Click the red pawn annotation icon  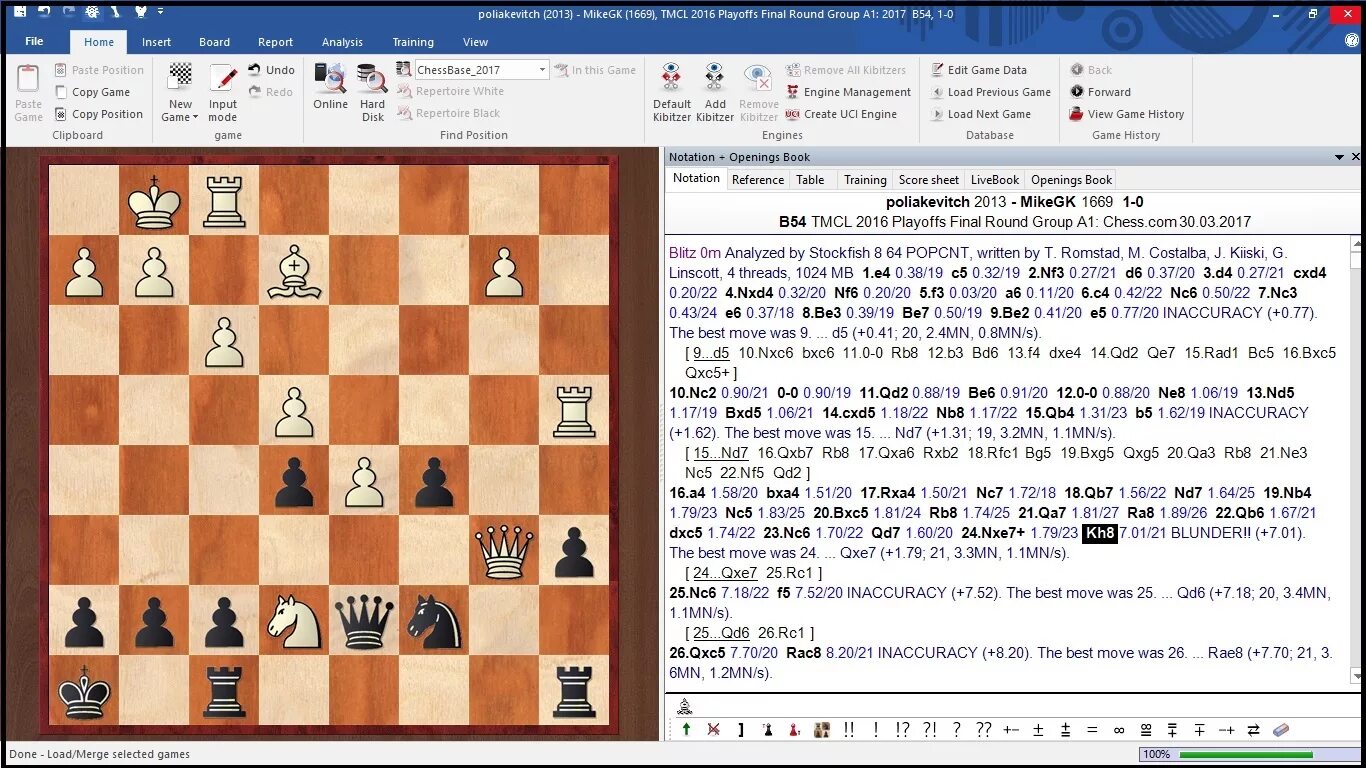coord(794,730)
